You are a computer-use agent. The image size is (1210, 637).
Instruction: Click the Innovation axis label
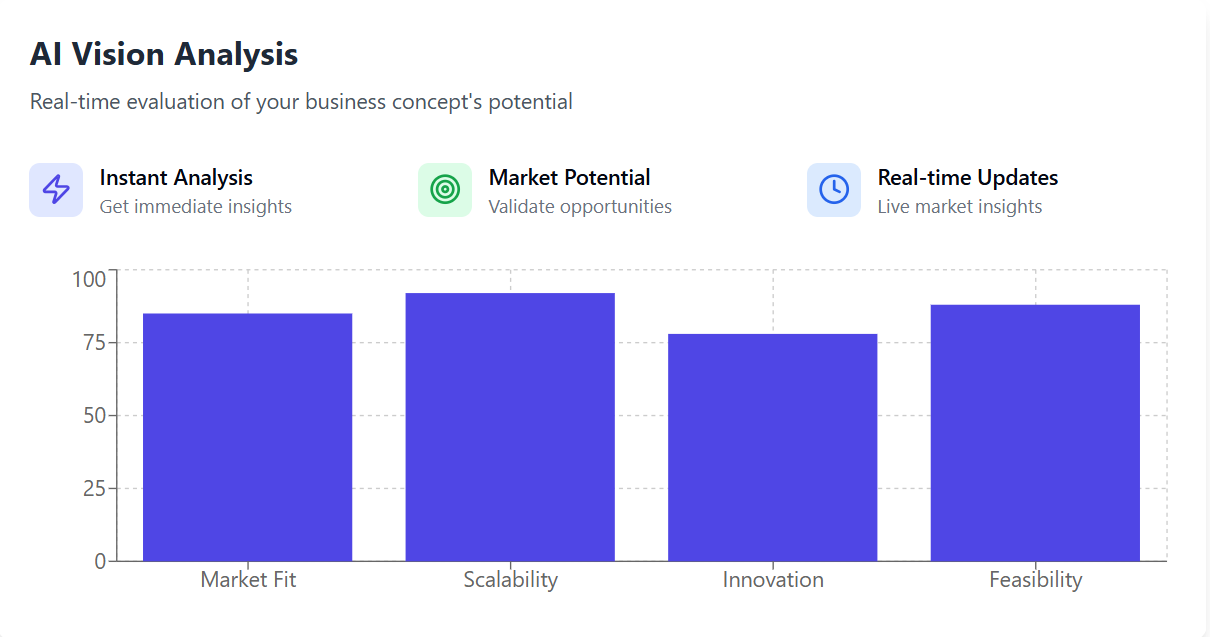pyautogui.click(x=773, y=580)
